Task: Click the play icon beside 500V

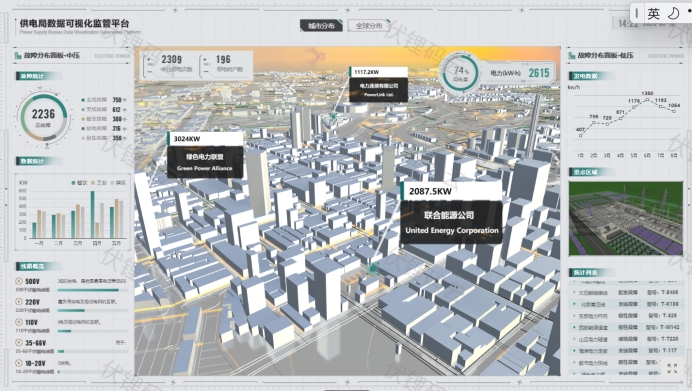Action: point(19,281)
